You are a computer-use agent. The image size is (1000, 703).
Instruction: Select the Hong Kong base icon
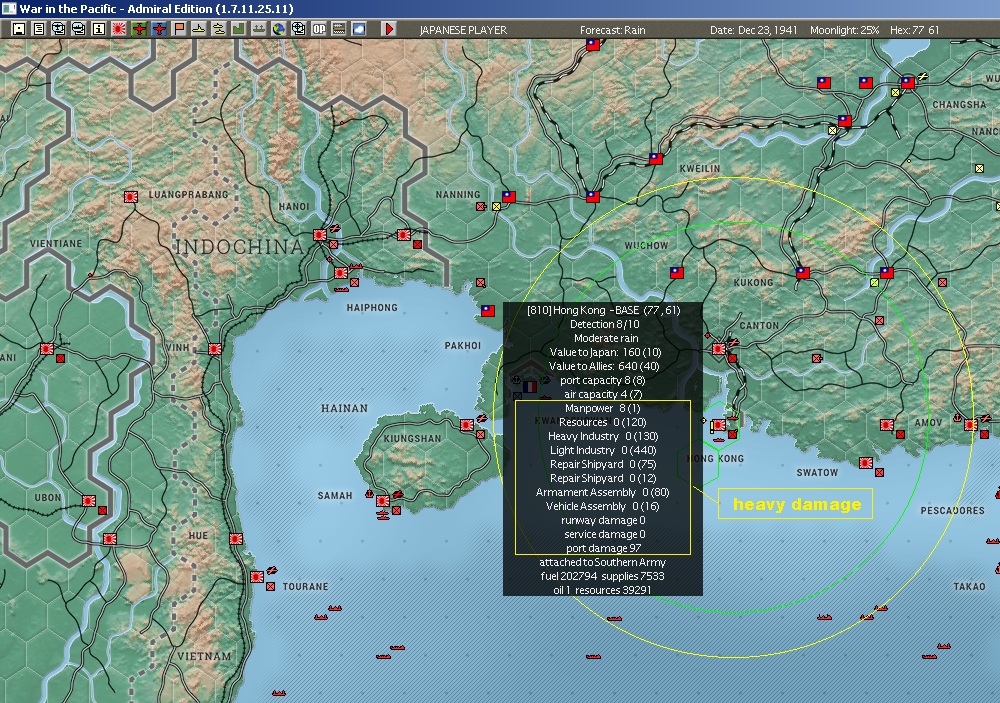pyautogui.click(x=719, y=425)
